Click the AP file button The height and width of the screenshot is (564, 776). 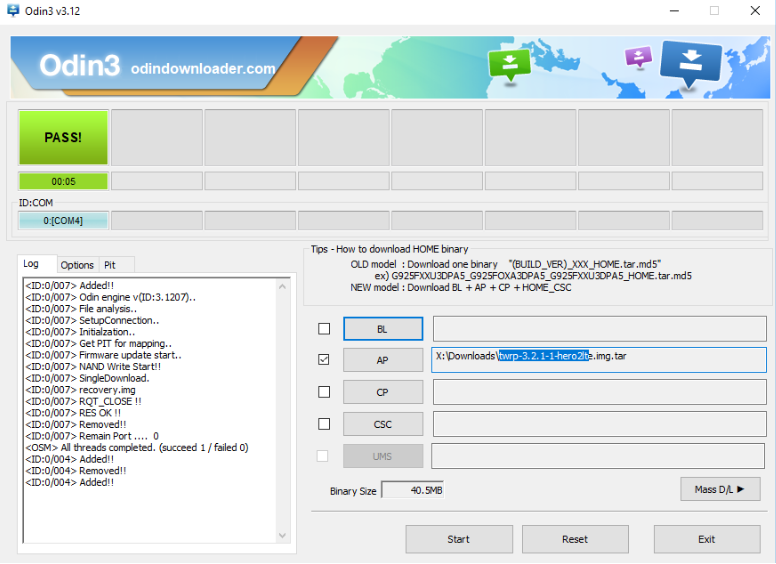coord(383,360)
